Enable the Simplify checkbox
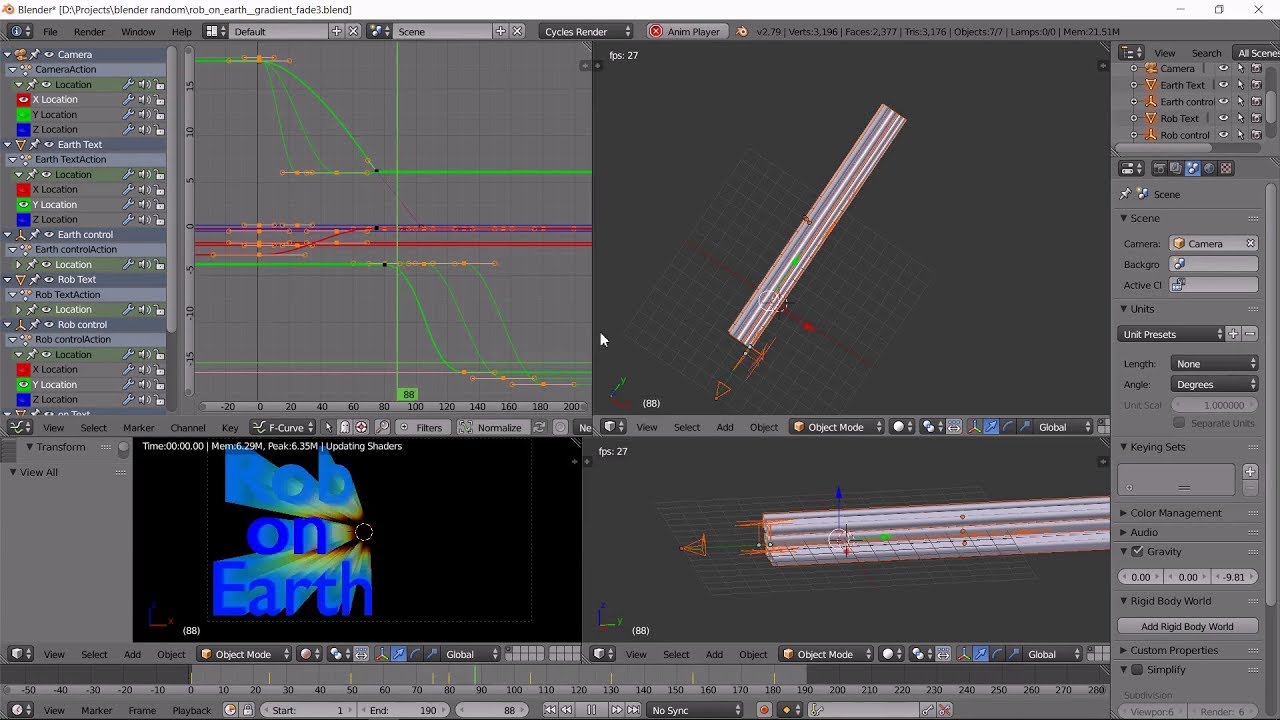The width and height of the screenshot is (1280, 720). [x=1137, y=669]
